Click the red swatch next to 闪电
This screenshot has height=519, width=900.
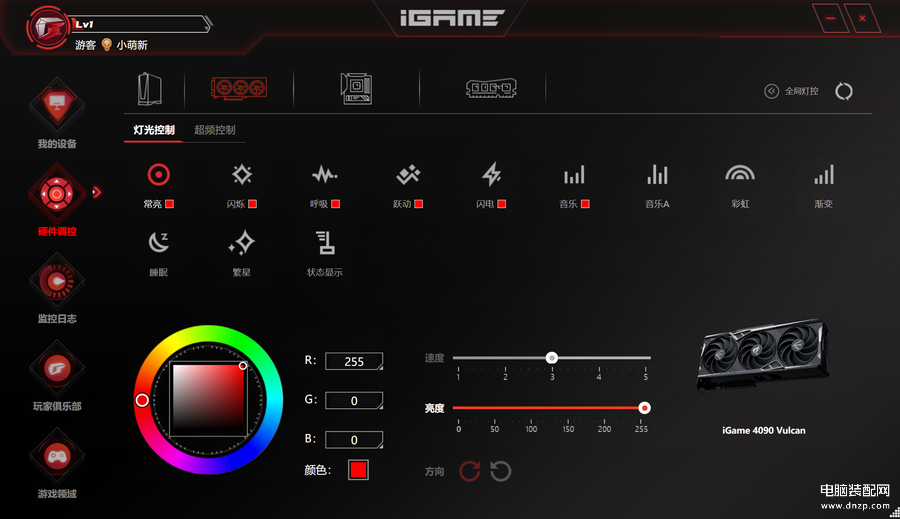click(502, 204)
